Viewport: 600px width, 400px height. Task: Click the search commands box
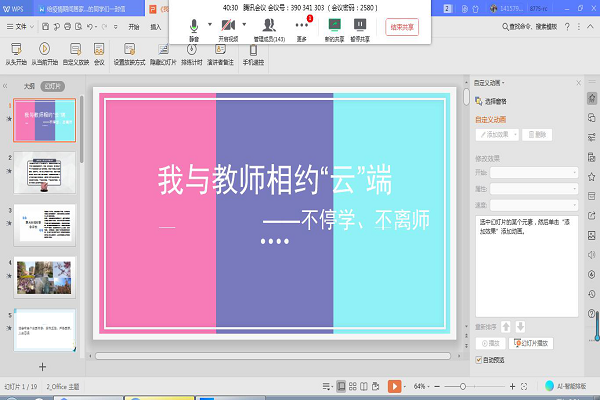530,26
